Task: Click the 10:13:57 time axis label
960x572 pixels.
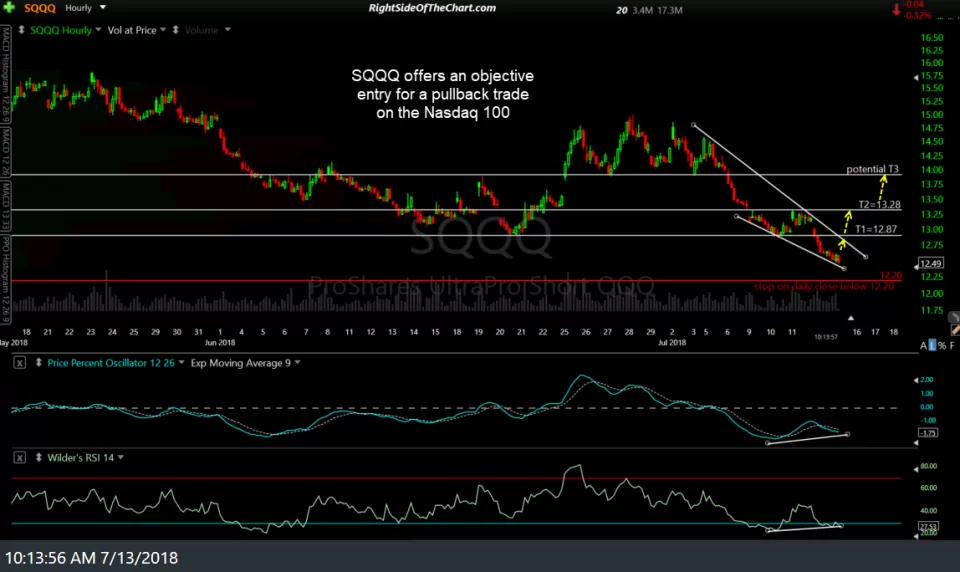Action: 826,337
